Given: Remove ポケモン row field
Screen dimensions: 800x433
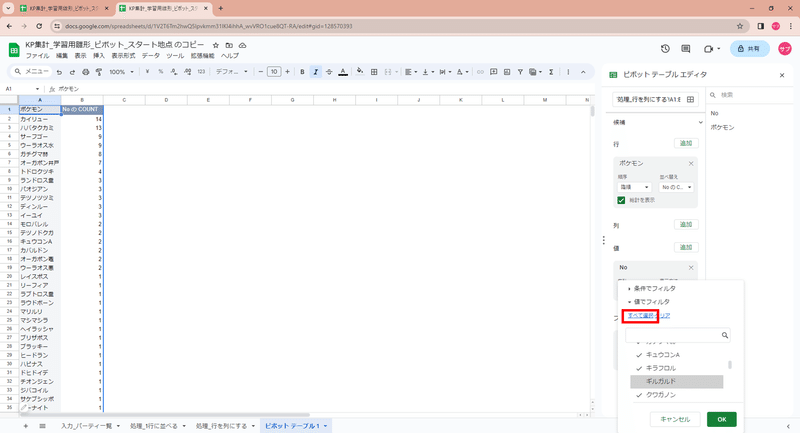Looking at the screenshot, I should coord(691,163).
